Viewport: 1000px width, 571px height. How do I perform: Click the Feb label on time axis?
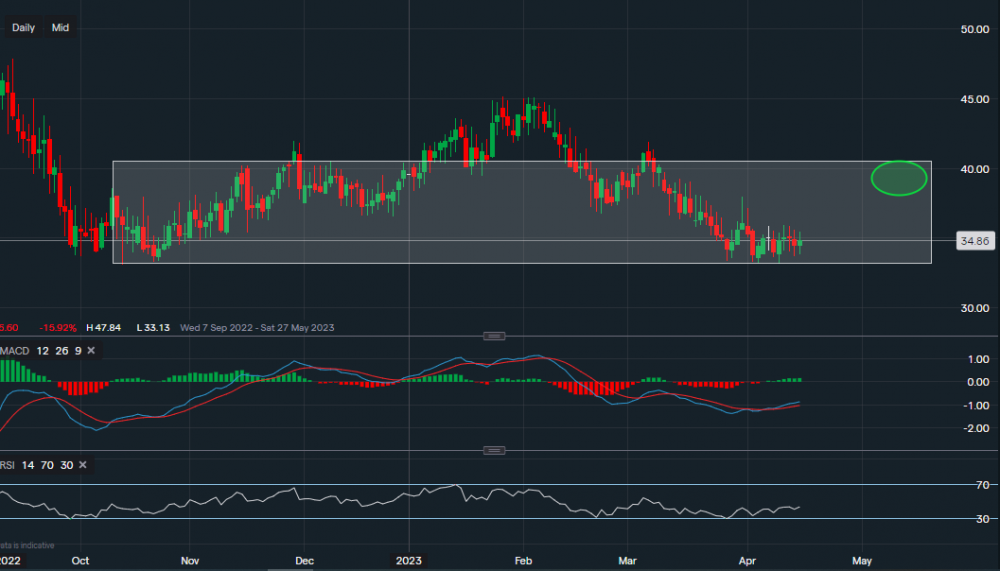coord(522,561)
